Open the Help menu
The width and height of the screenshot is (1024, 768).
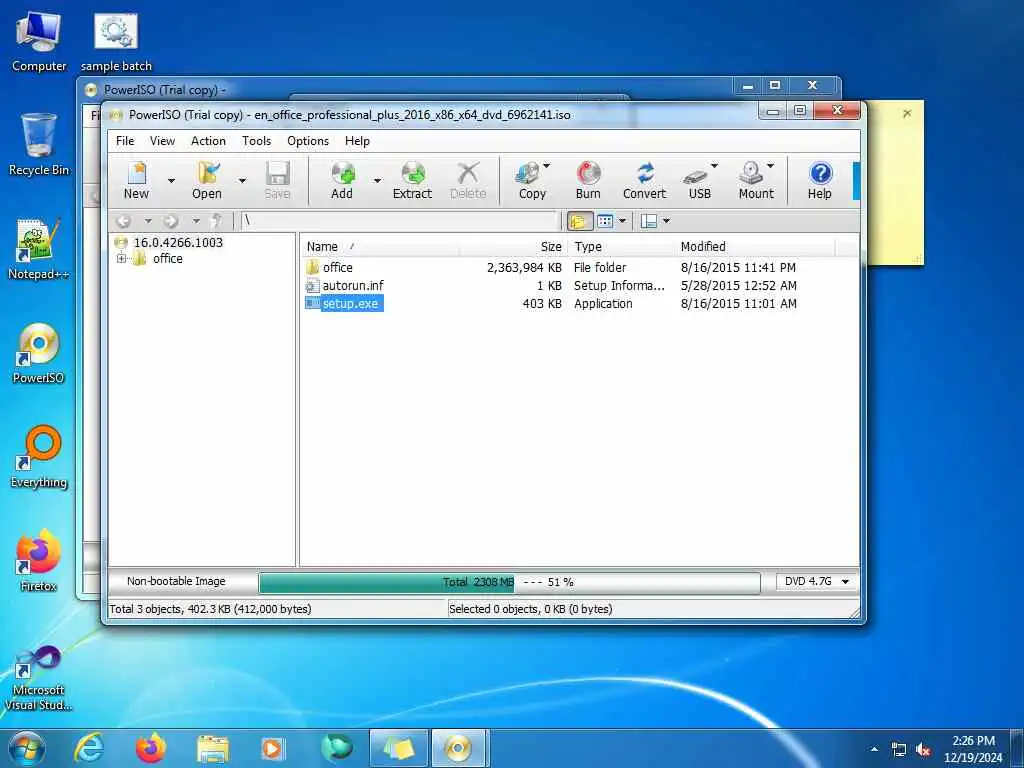pos(357,141)
